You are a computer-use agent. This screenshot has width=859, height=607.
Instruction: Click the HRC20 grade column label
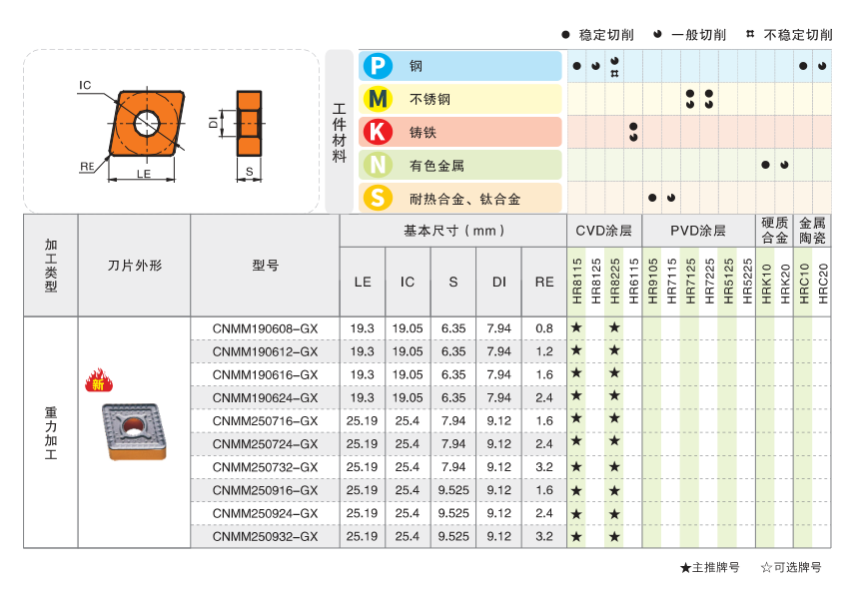coord(823,283)
